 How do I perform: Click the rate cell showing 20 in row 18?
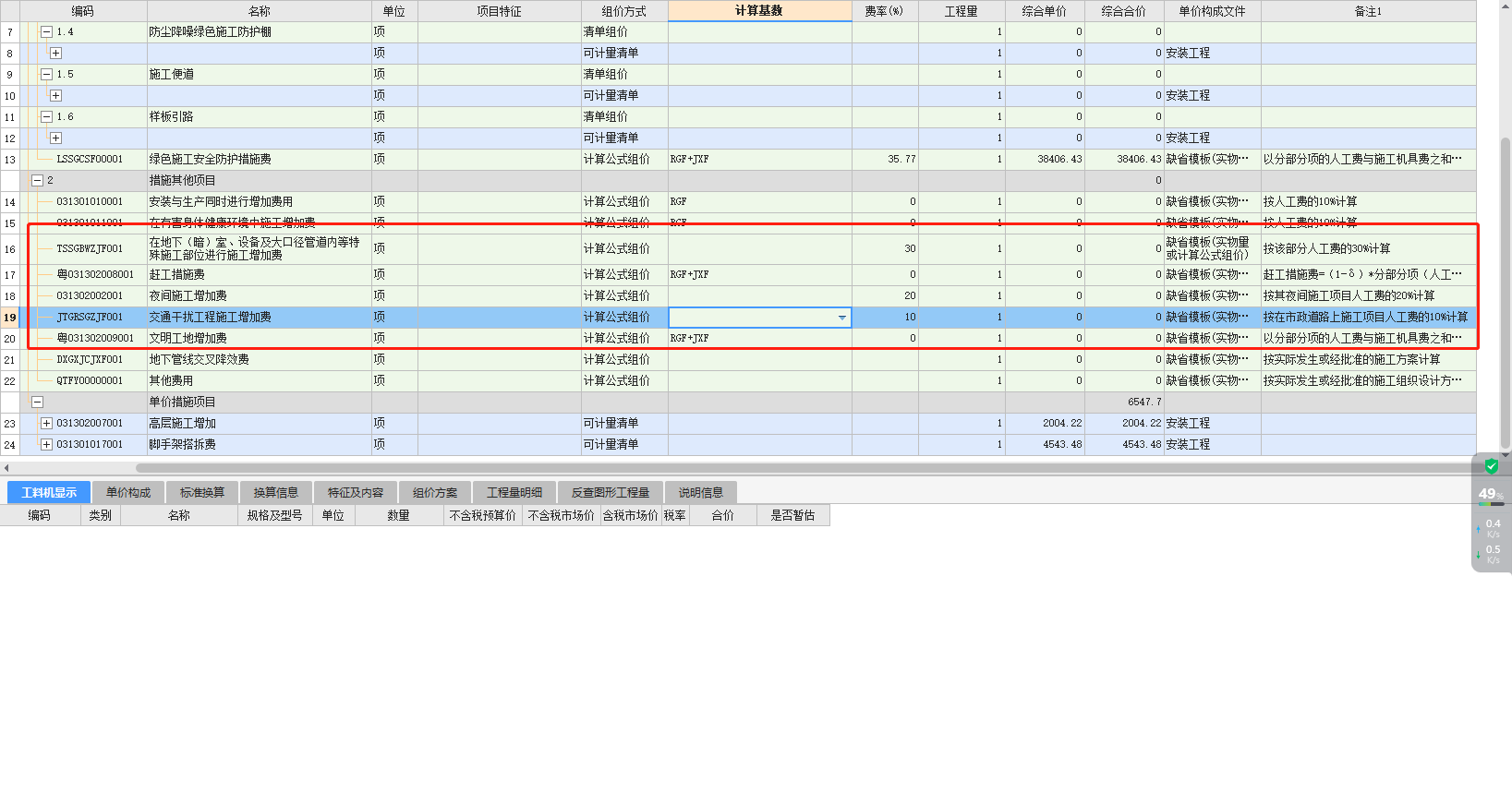point(885,295)
